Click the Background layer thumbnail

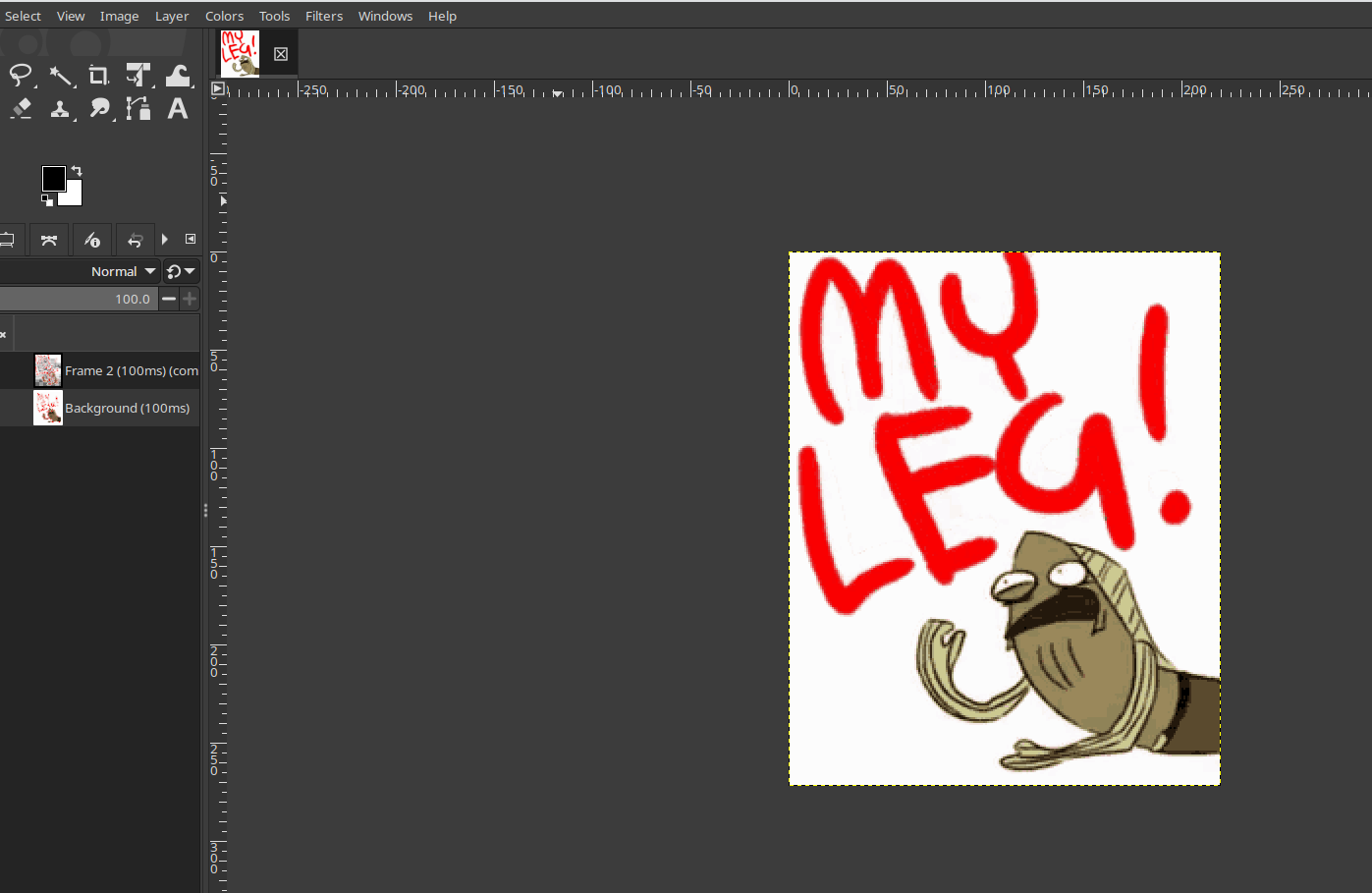47,408
